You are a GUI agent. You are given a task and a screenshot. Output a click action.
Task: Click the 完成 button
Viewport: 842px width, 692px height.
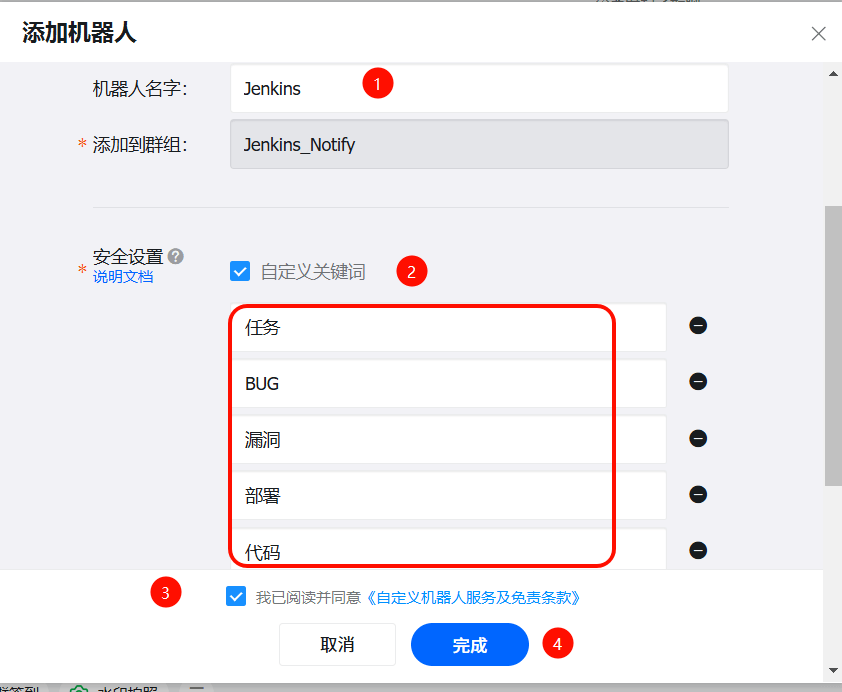(469, 645)
